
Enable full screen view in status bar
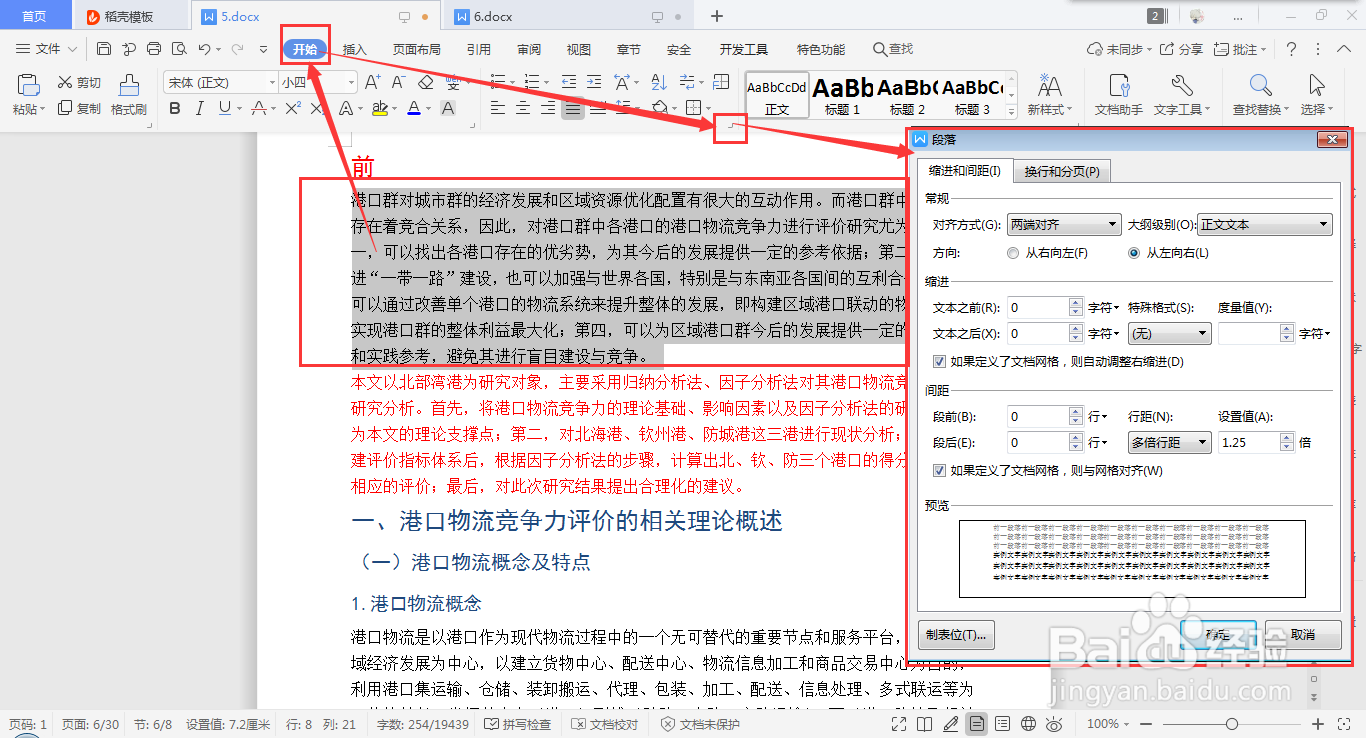point(898,724)
